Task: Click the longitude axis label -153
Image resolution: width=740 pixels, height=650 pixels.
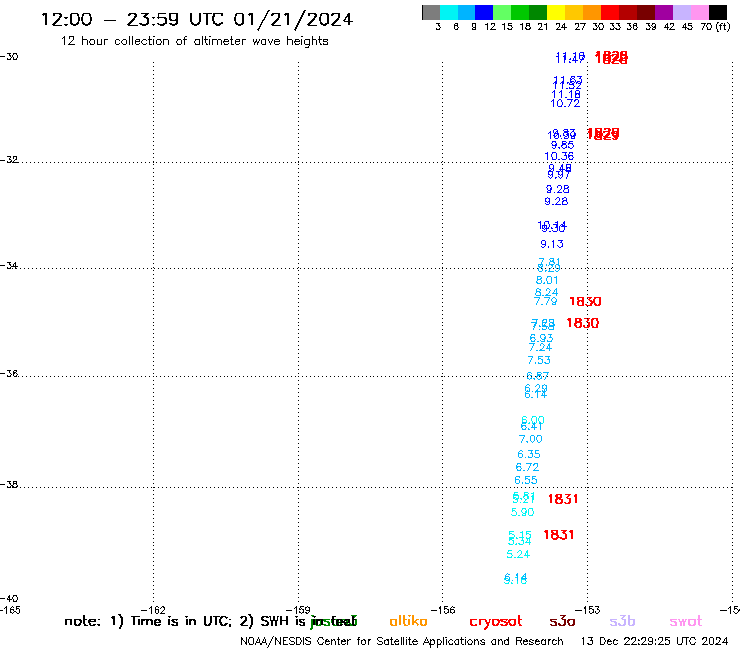Action: [x=587, y=610]
